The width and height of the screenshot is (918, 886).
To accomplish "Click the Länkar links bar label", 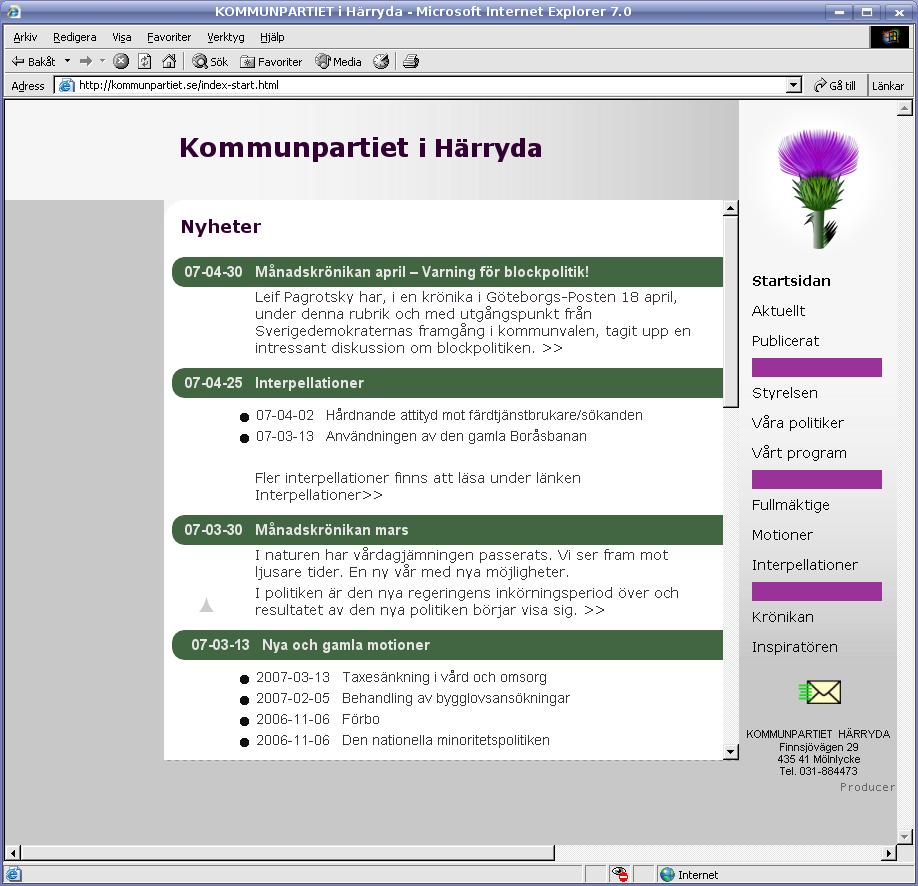I will 888,85.
